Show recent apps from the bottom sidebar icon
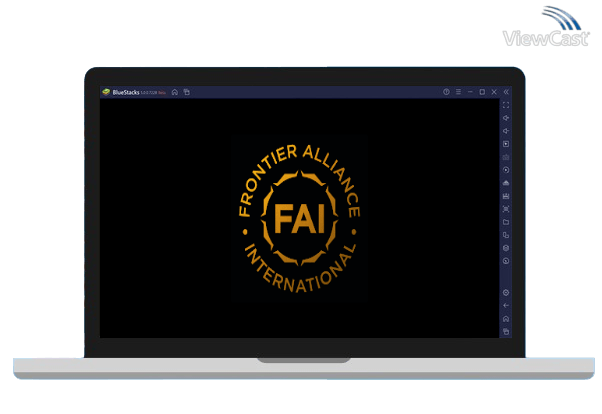Image resolution: width=602 pixels, height=414 pixels. (506, 332)
